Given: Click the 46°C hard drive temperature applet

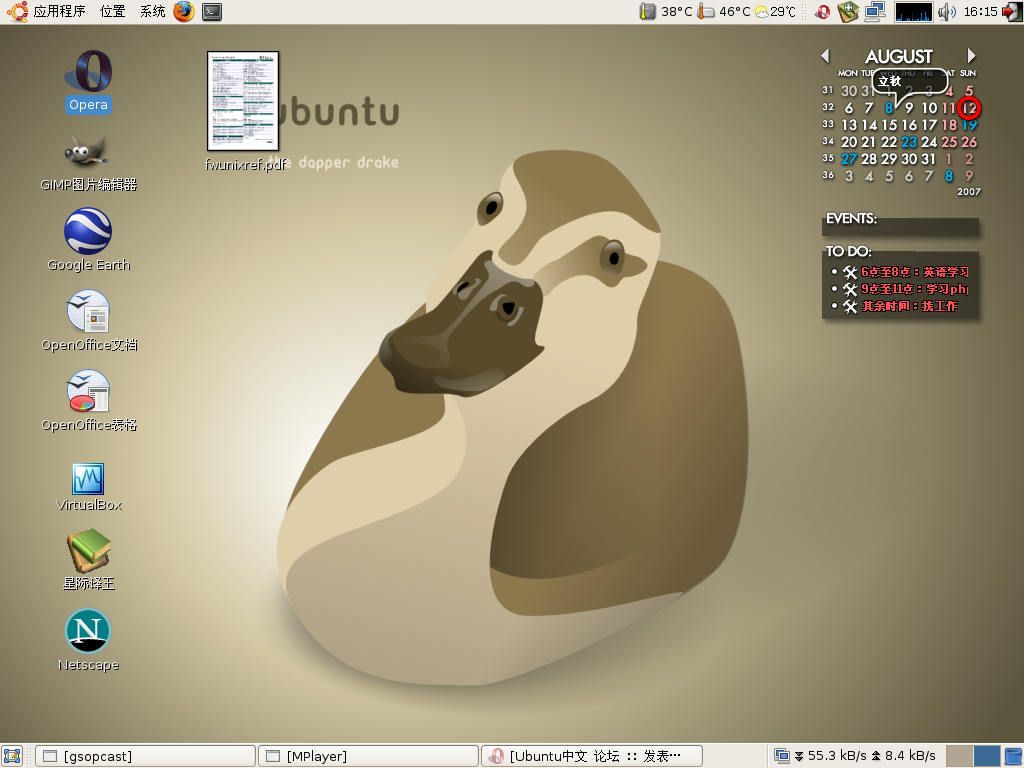Looking at the screenshot, I should [x=724, y=11].
